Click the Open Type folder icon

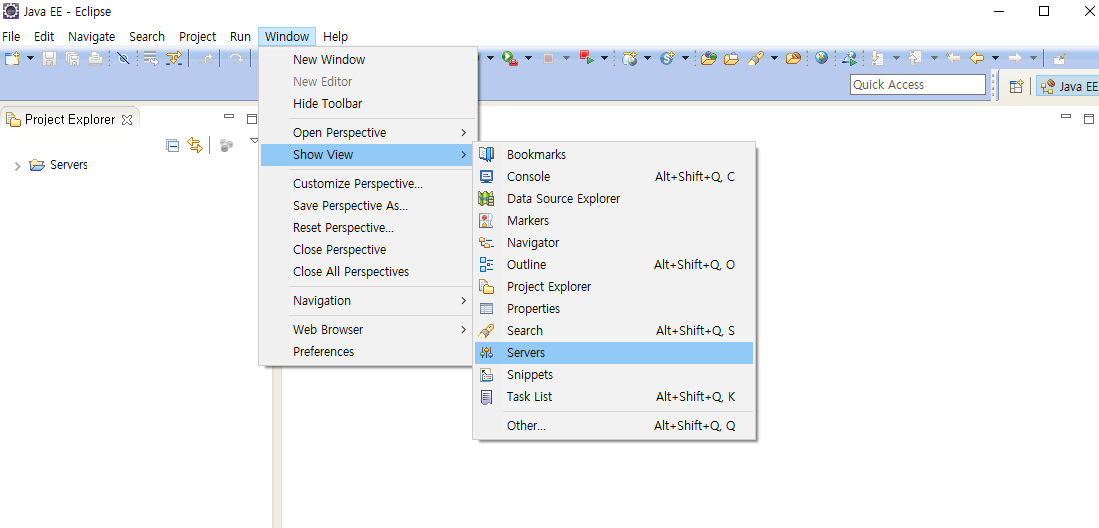(x=709, y=59)
